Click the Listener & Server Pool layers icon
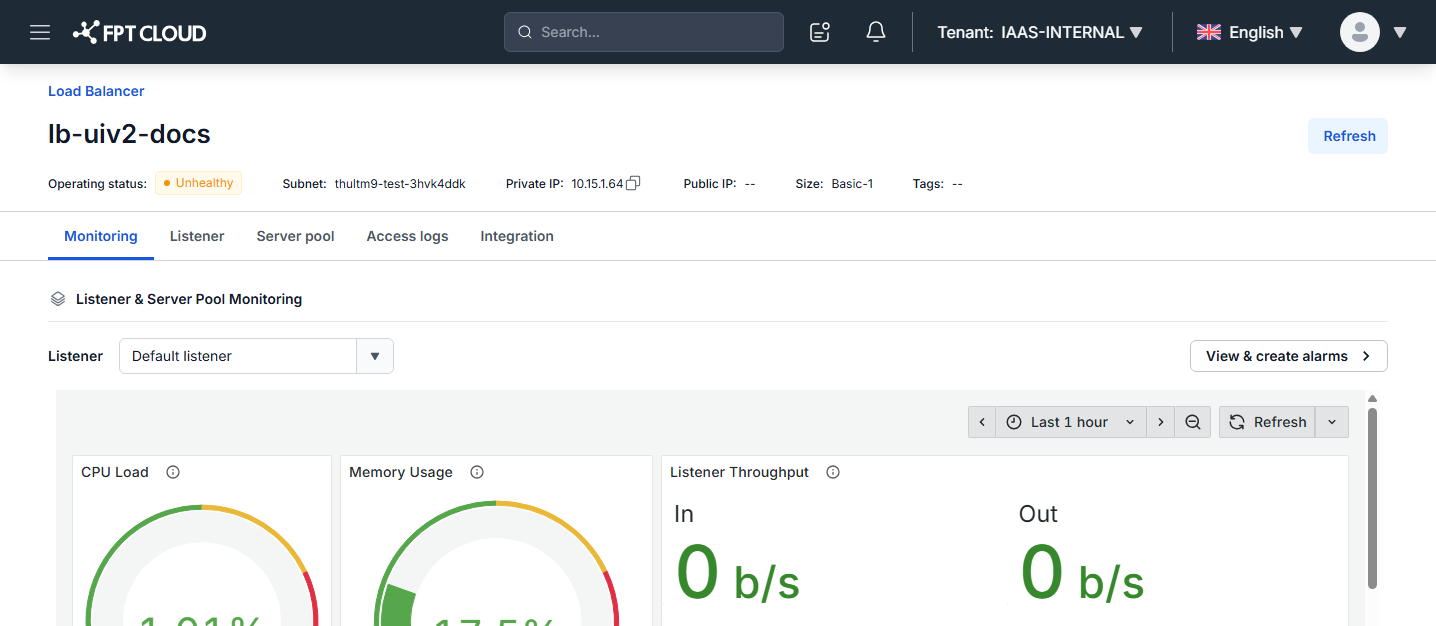Image resolution: width=1436 pixels, height=626 pixels. (58, 299)
